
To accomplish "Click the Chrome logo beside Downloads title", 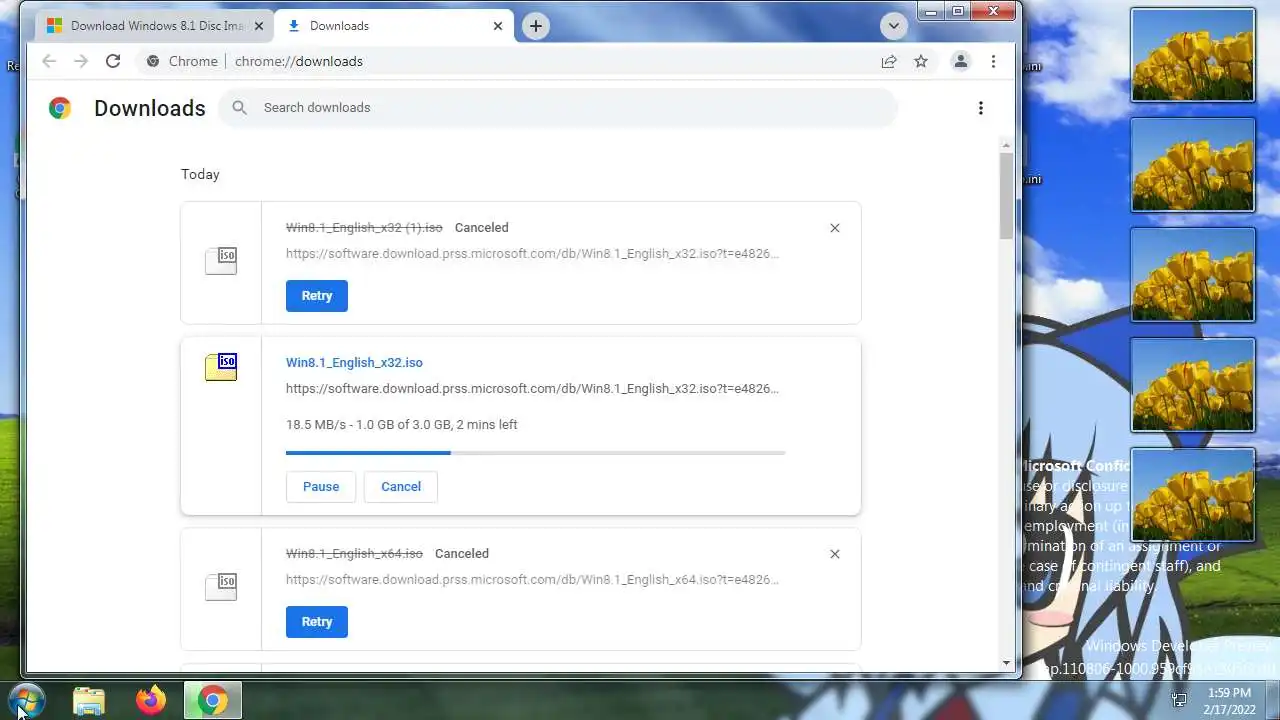I will [x=60, y=108].
